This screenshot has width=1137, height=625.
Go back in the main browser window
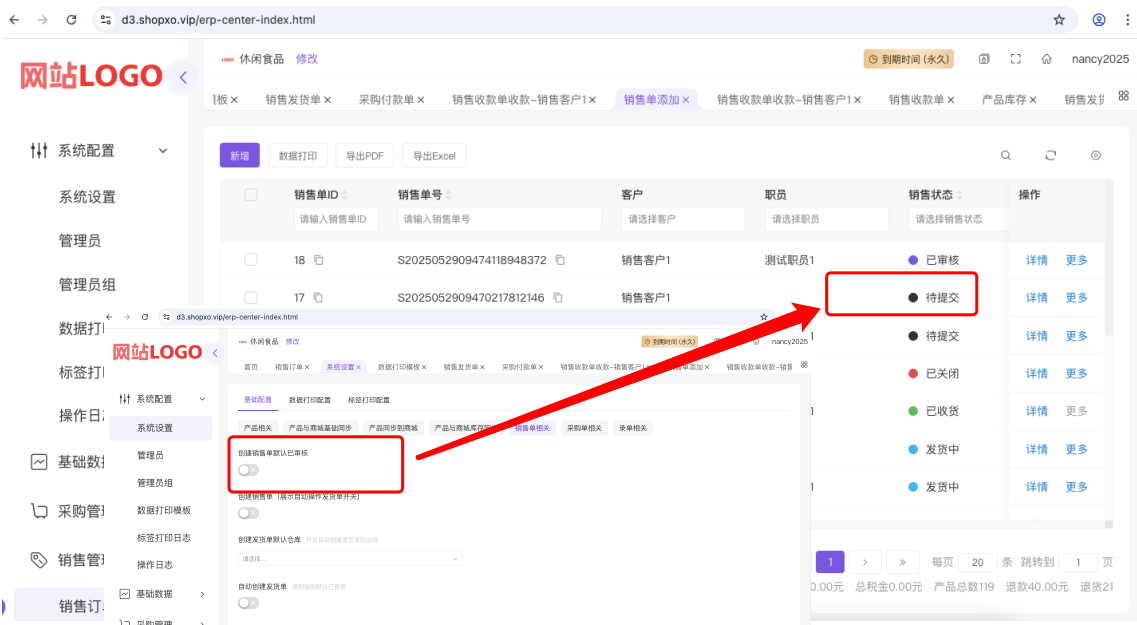tap(15, 20)
